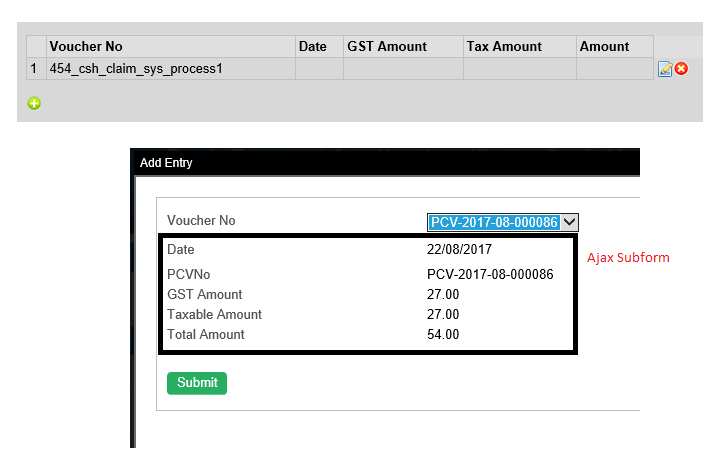Click the empty Date cell in row 1
Screen dimensions: 720x461
tap(318, 69)
